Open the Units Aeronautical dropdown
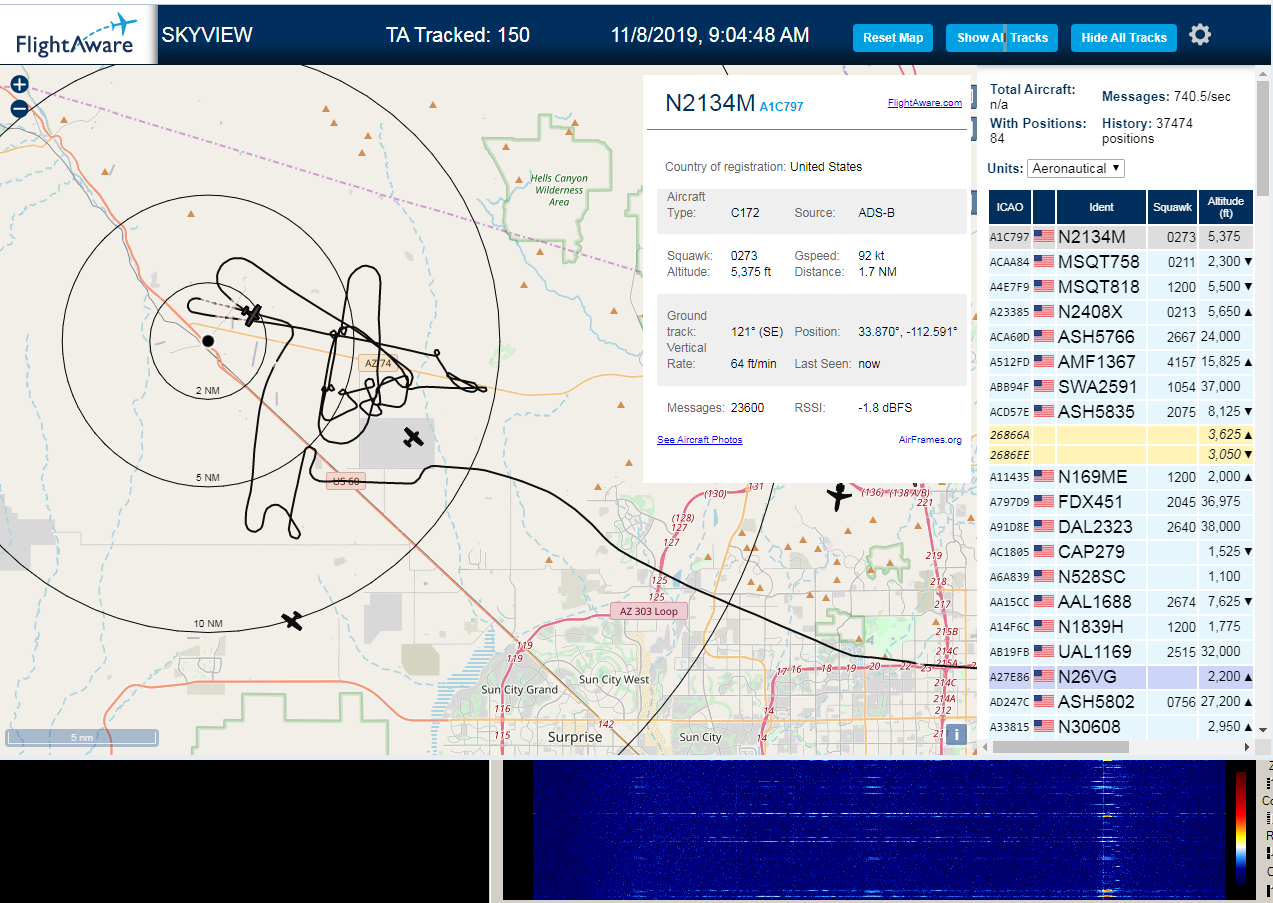The width and height of the screenshot is (1273, 903). [x=1076, y=169]
